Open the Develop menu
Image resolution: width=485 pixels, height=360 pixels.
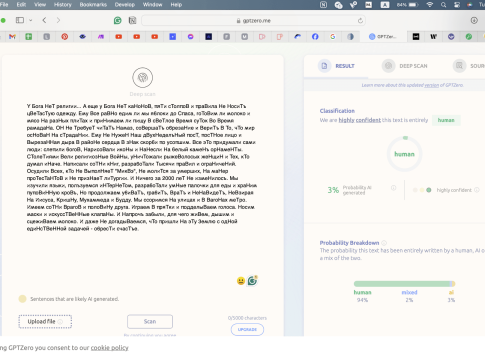click(125, 5)
